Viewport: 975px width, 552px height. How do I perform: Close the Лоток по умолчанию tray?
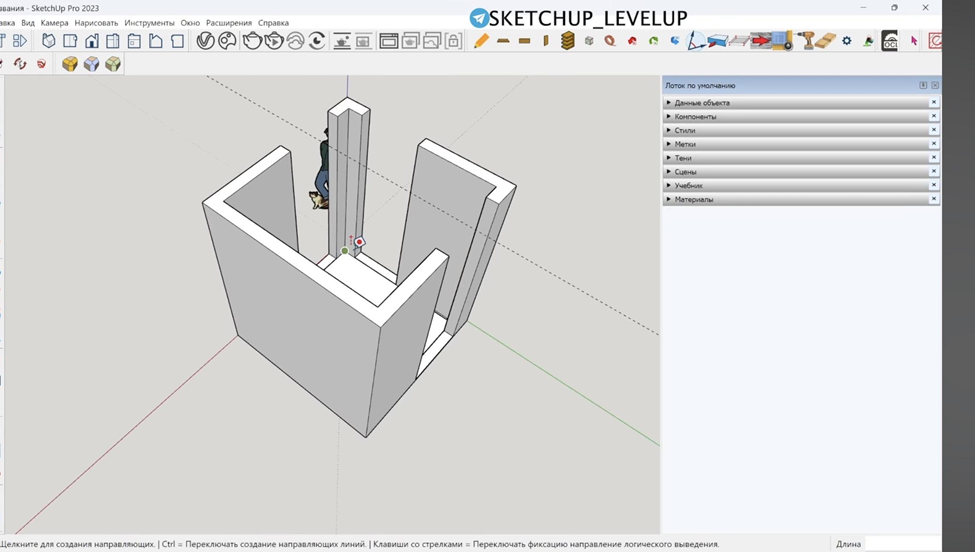click(x=935, y=85)
